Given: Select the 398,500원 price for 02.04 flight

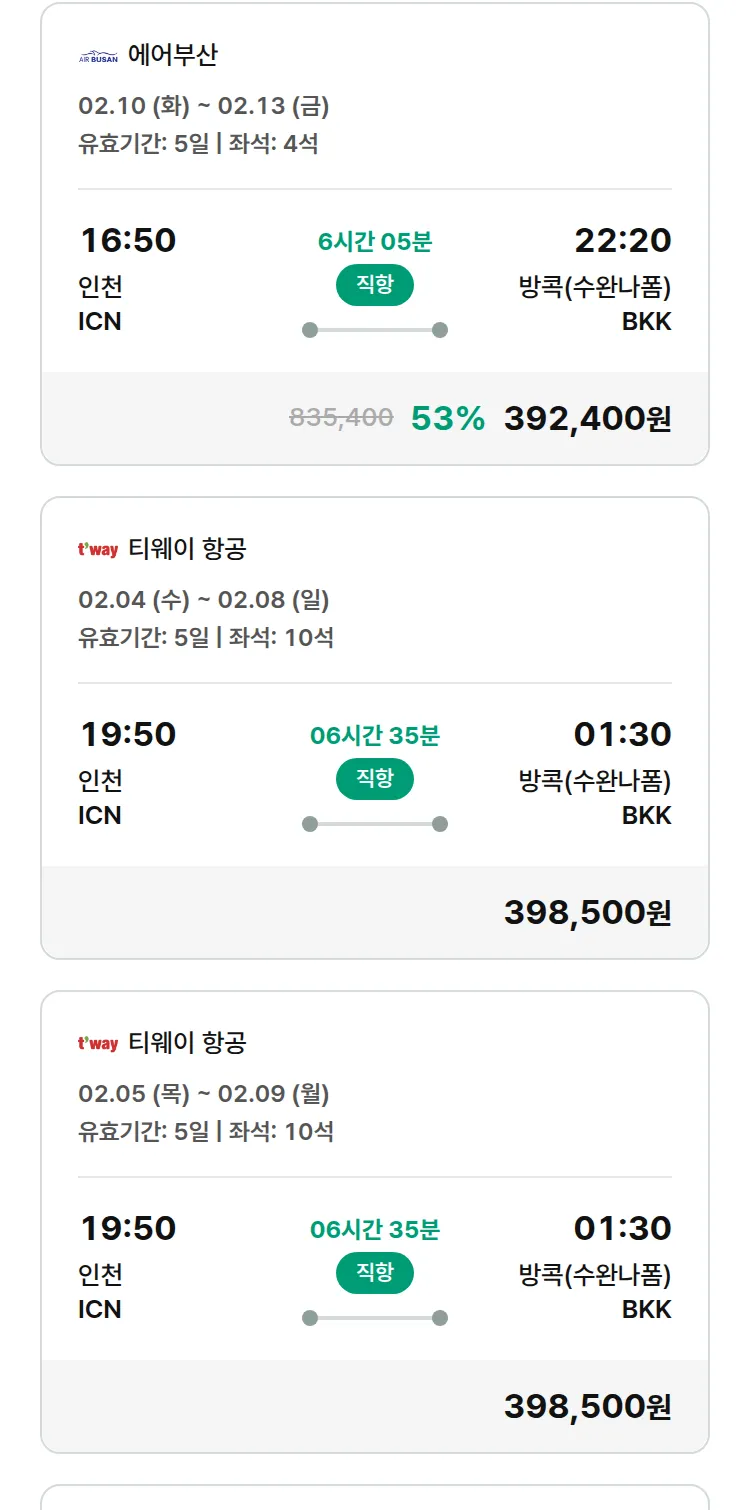Looking at the screenshot, I should pos(587,912).
